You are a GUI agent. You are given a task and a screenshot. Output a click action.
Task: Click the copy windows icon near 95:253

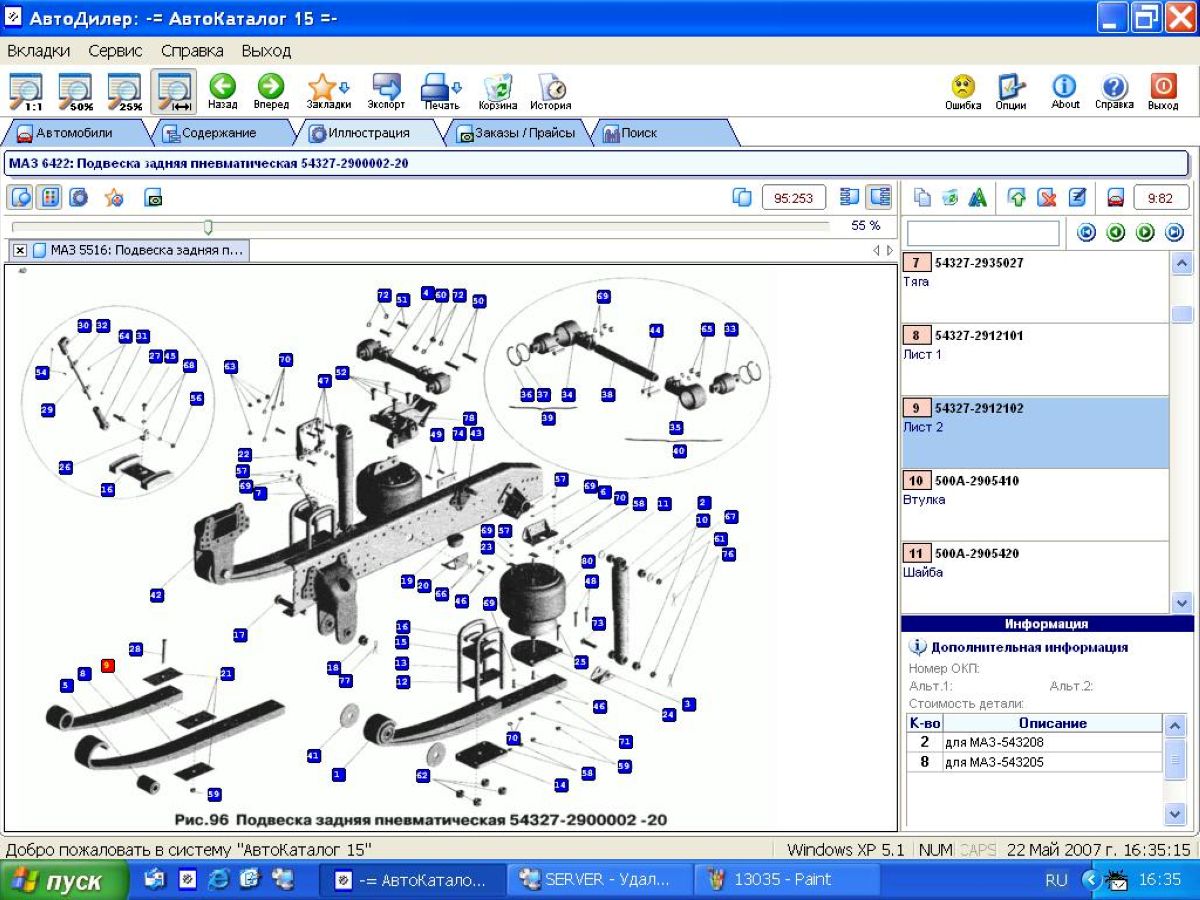pos(742,197)
